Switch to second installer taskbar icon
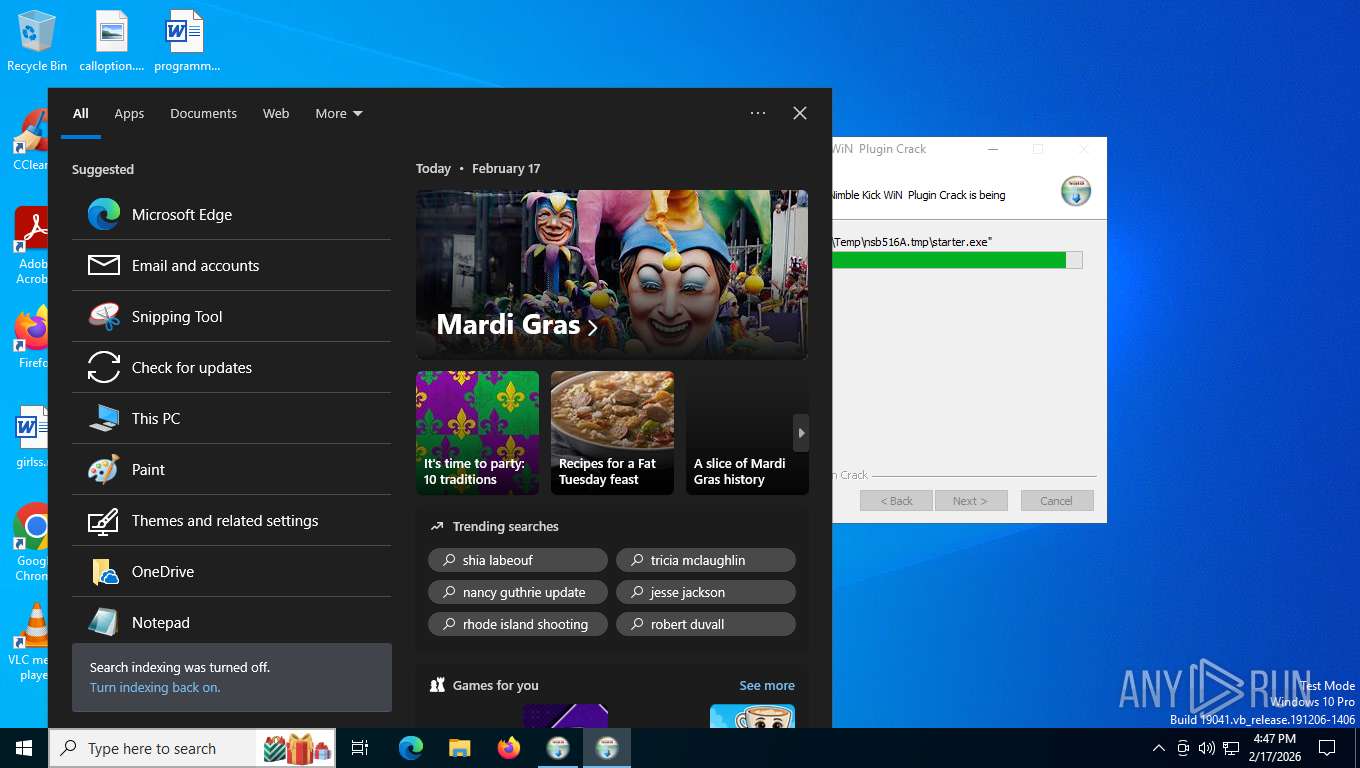 pyautogui.click(x=607, y=748)
